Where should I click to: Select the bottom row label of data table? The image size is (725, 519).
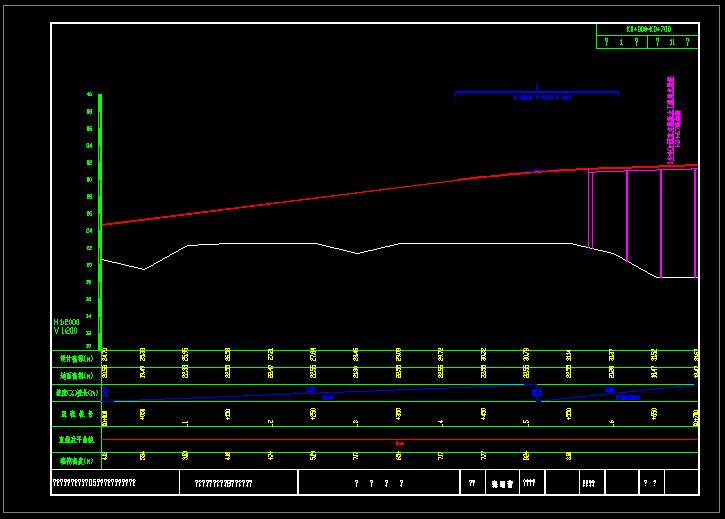point(76,461)
